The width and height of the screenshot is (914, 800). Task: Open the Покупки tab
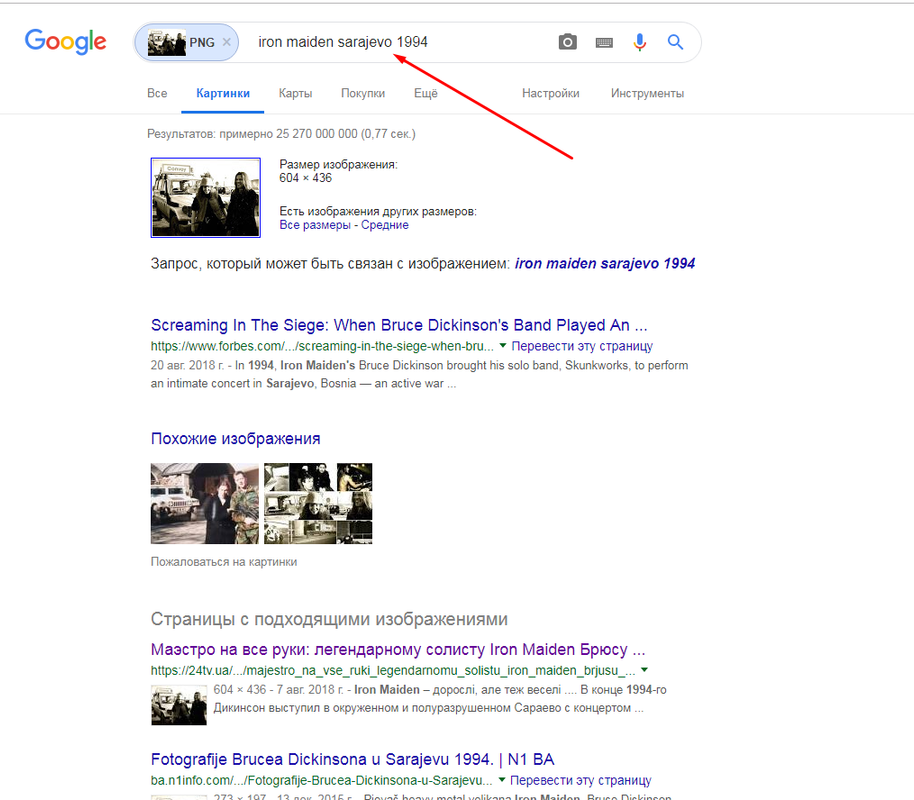coord(363,93)
